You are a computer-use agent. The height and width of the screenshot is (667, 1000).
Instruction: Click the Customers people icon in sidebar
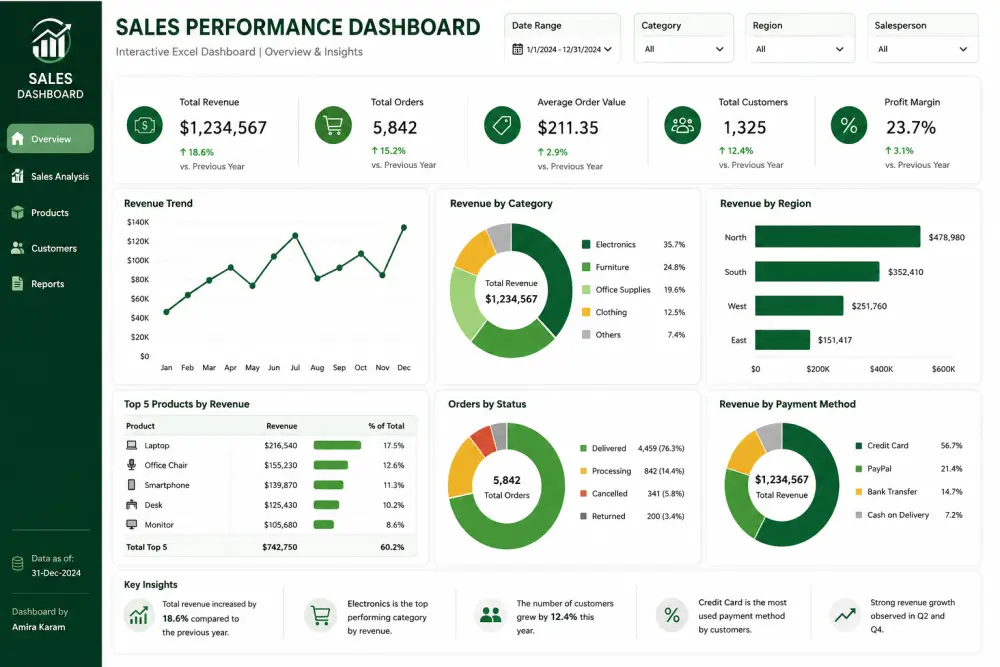tap(18, 248)
